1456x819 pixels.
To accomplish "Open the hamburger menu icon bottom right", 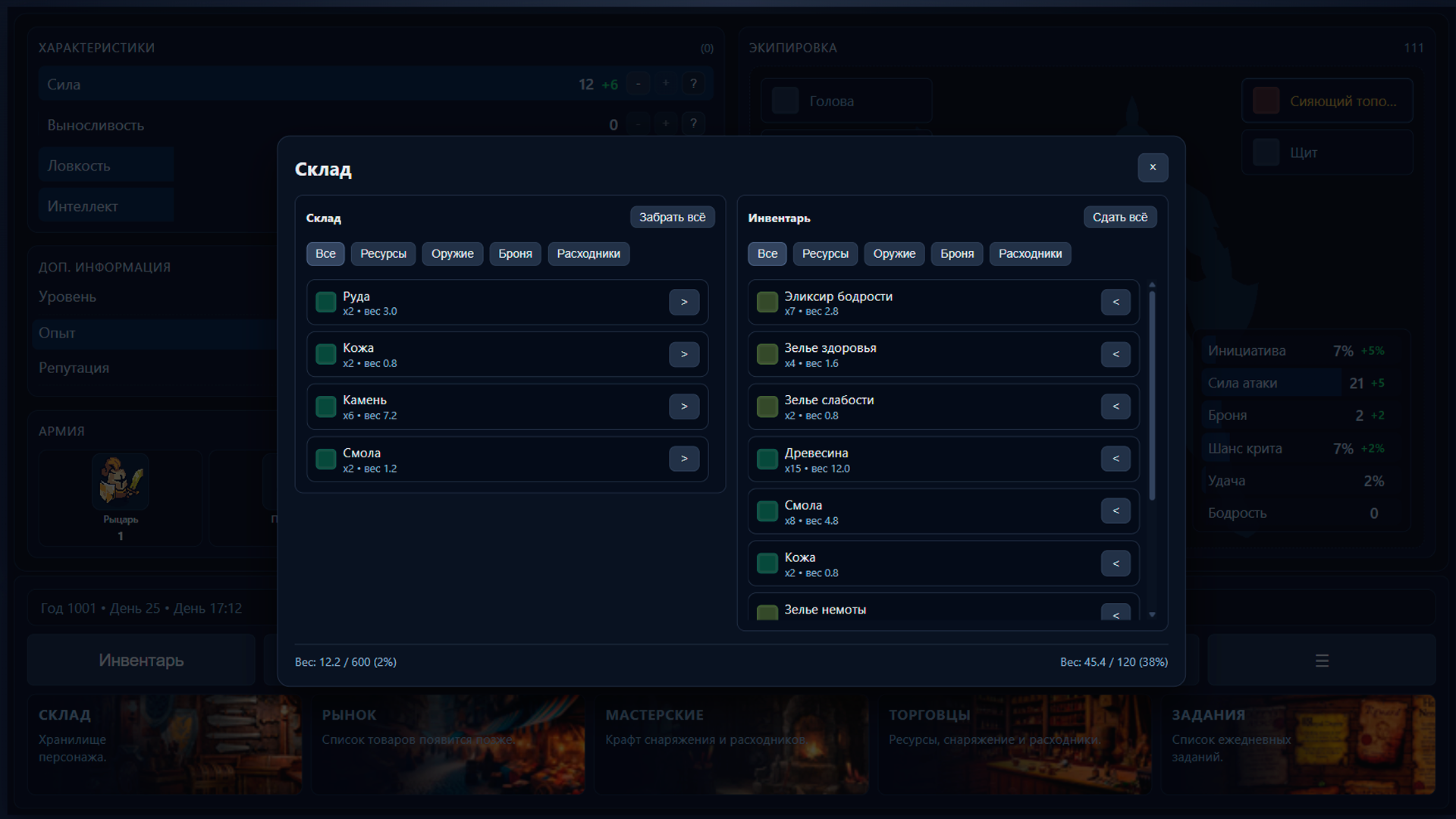I will pos(1322,661).
